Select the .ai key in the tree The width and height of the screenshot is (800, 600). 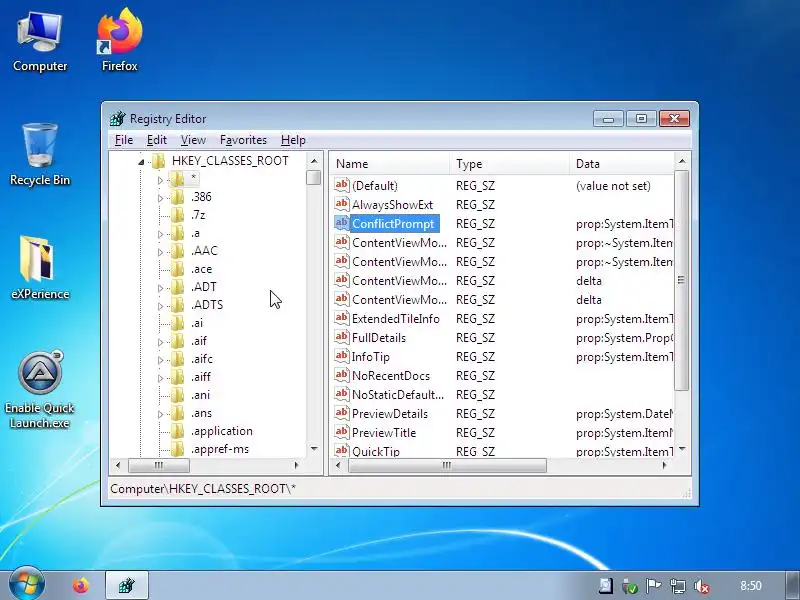197,323
